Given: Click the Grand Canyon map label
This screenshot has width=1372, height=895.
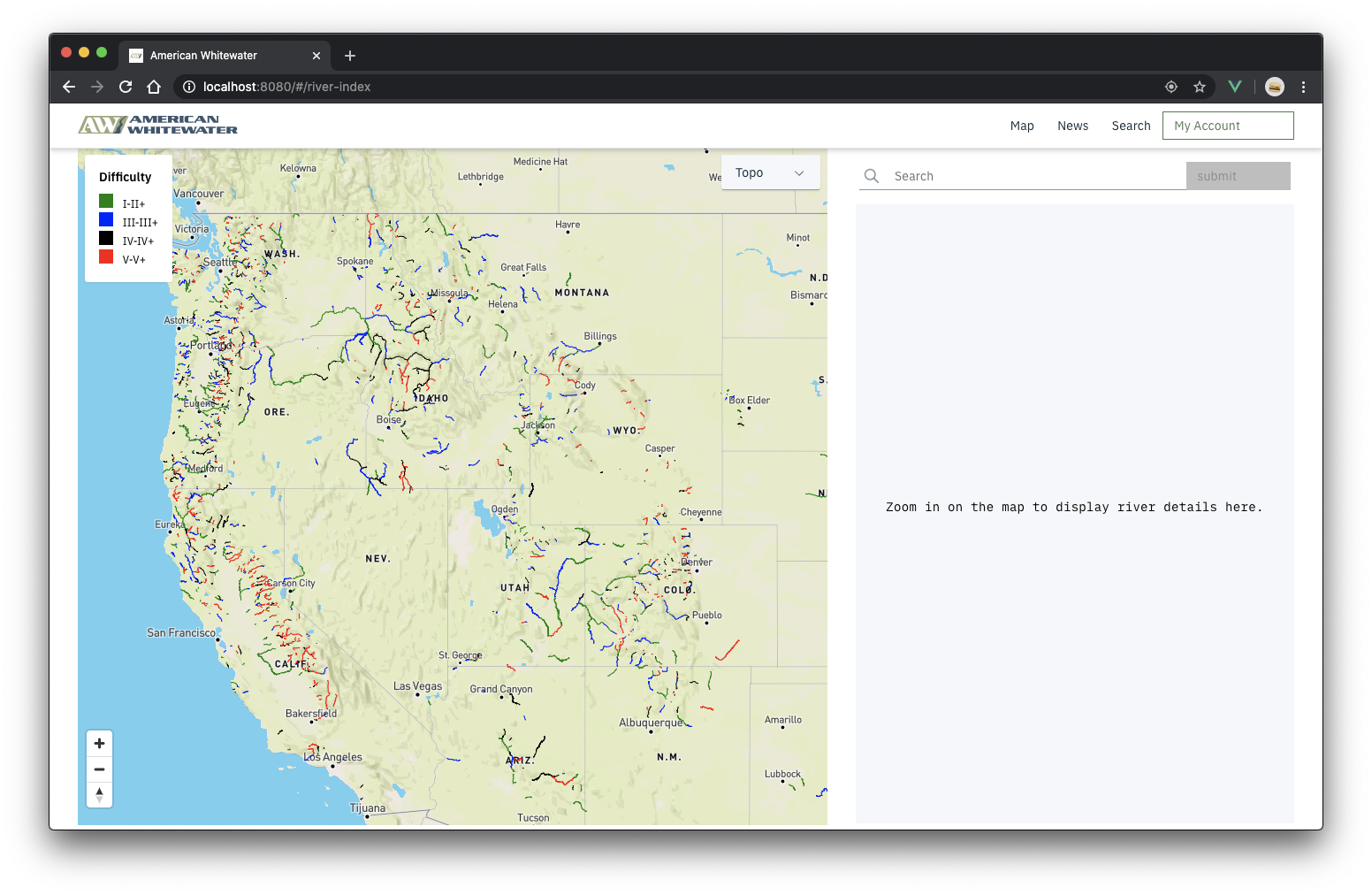Looking at the screenshot, I should [501, 690].
